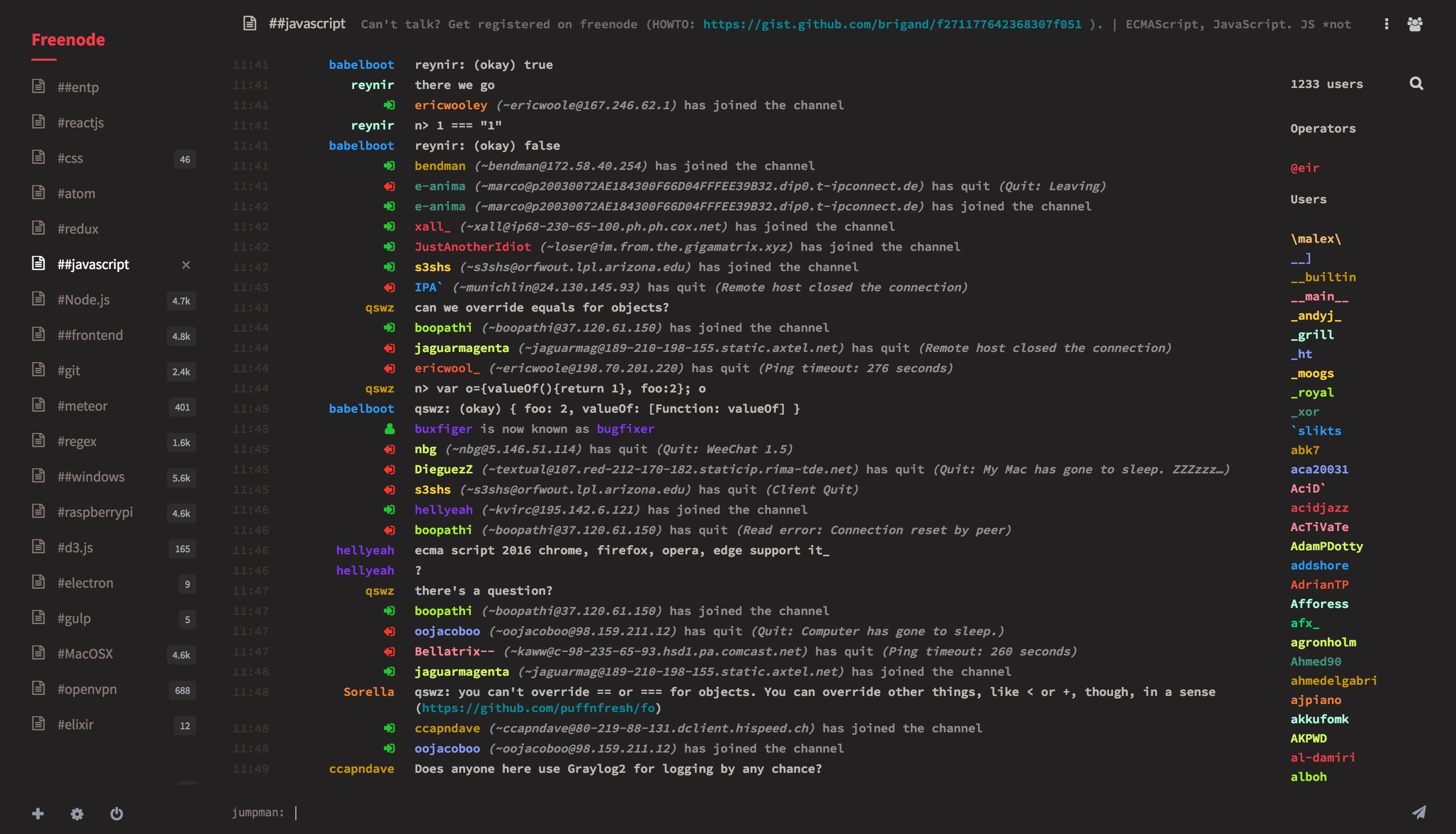This screenshot has width=1456, height=834.
Task: Click user ahmedelgabri in list
Action: [1334, 680]
